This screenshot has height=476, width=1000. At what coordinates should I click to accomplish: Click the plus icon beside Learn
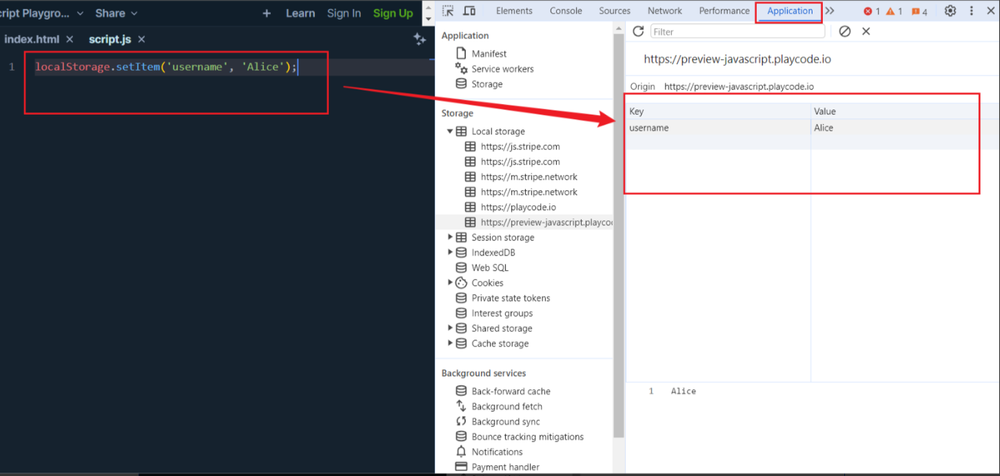click(x=267, y=13)
